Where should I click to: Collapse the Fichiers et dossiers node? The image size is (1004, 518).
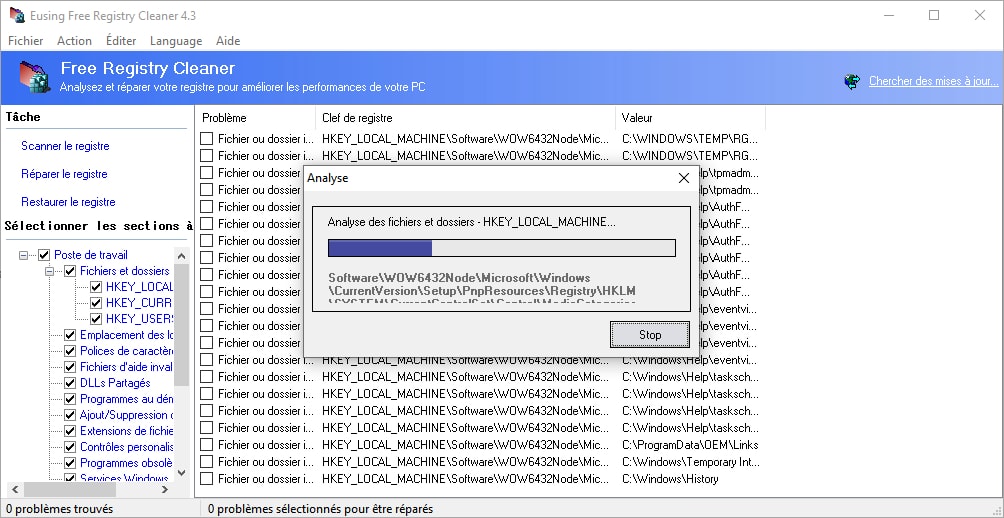(x=49, y=271)
